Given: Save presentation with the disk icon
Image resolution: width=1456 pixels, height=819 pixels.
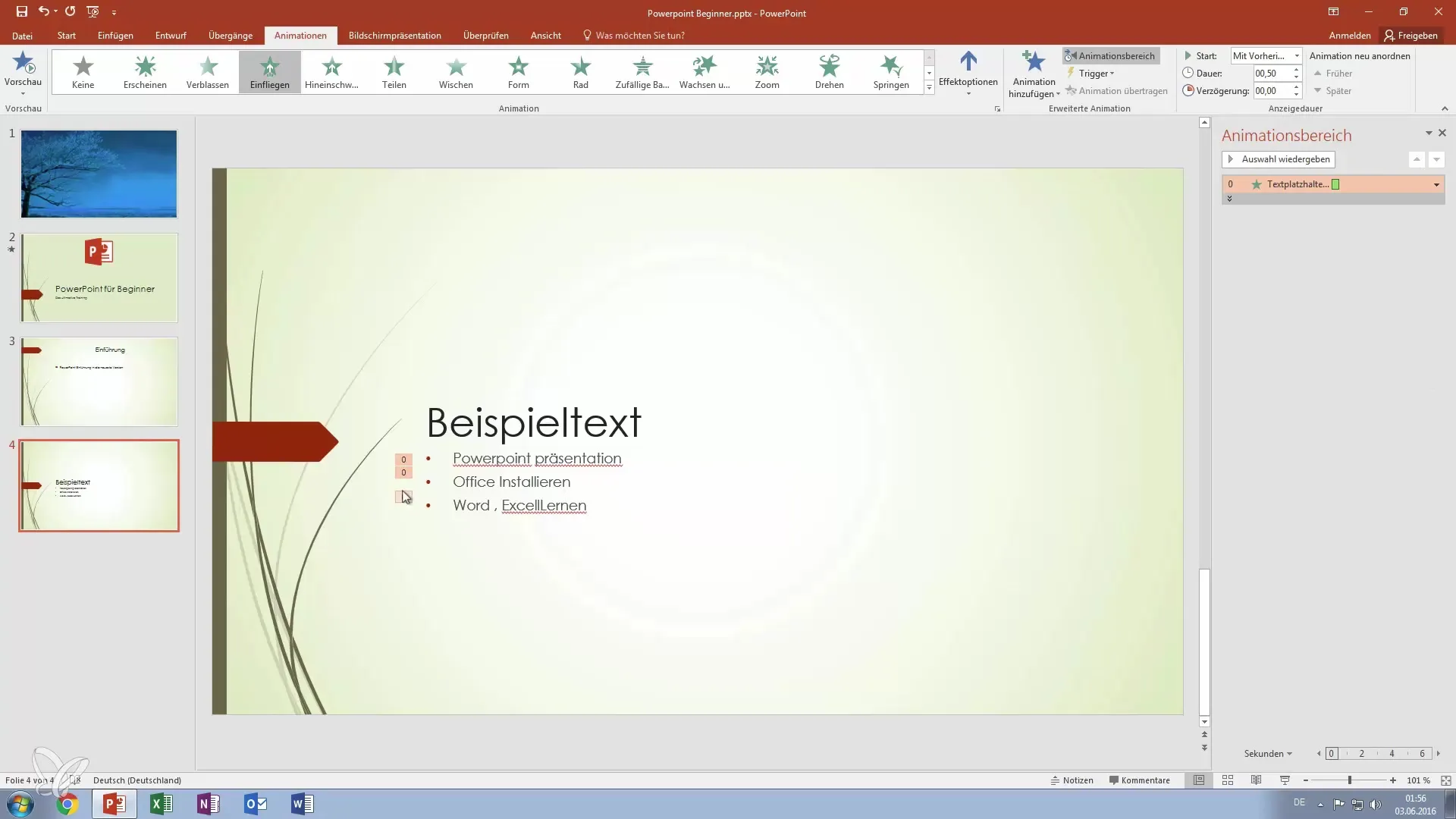Looking at the screenshot, I should pos(22,11).
